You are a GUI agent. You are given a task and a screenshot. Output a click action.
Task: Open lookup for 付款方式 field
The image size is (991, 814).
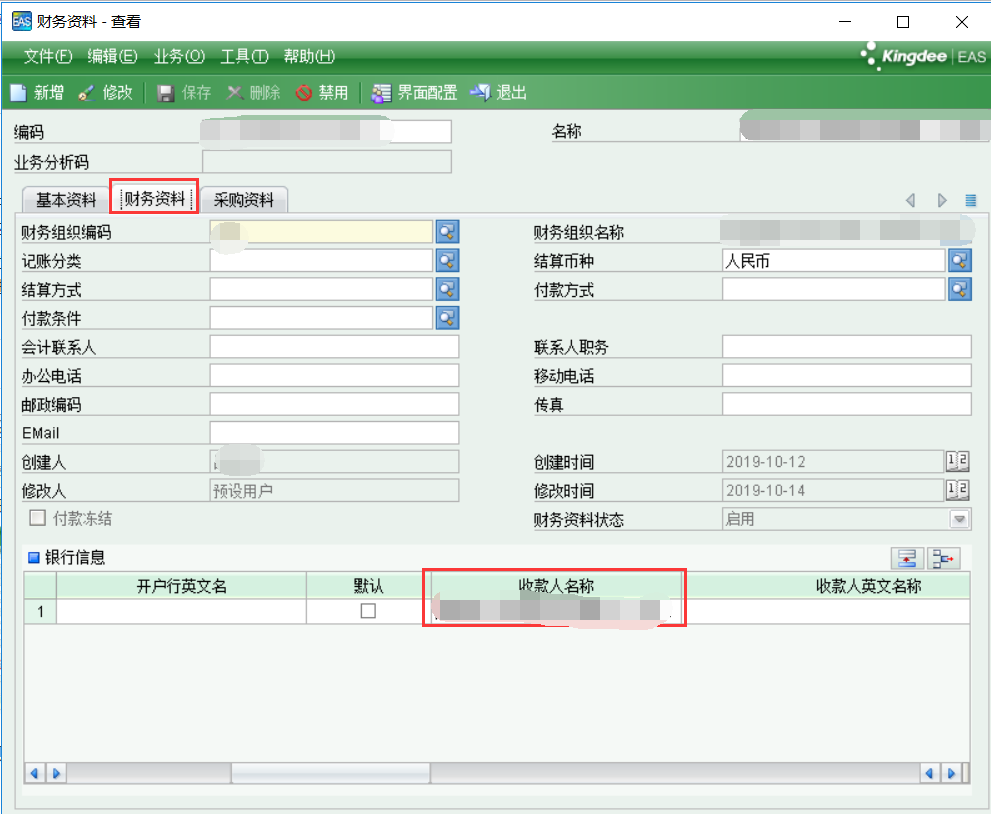click(960, 289)
